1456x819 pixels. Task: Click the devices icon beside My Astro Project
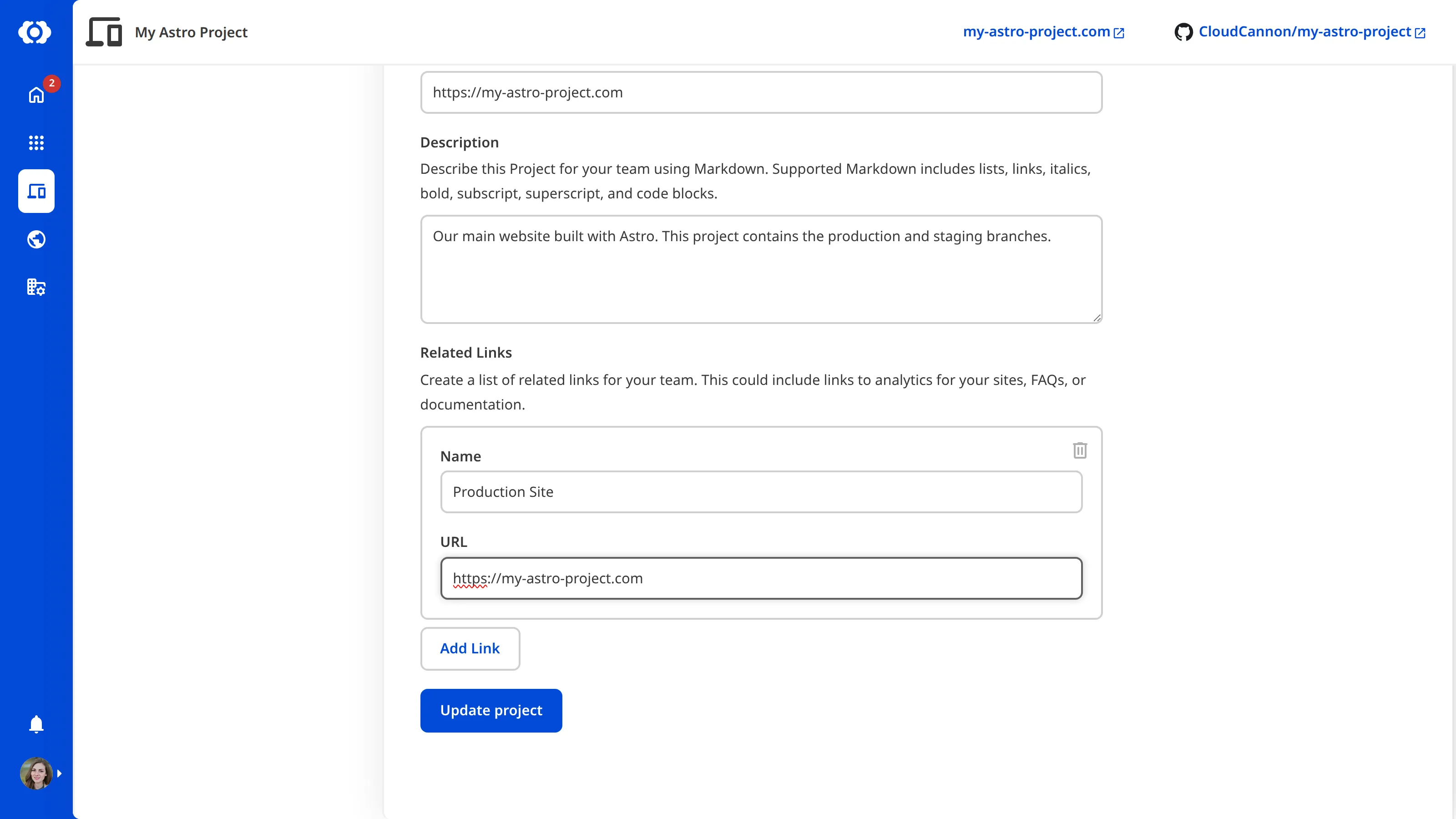(103, 32)
